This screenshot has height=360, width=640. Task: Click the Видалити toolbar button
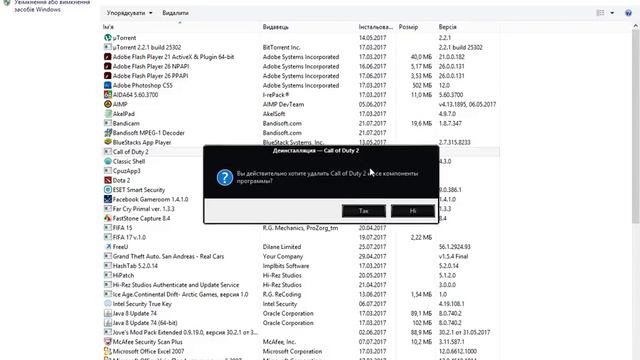pos(176,13)
